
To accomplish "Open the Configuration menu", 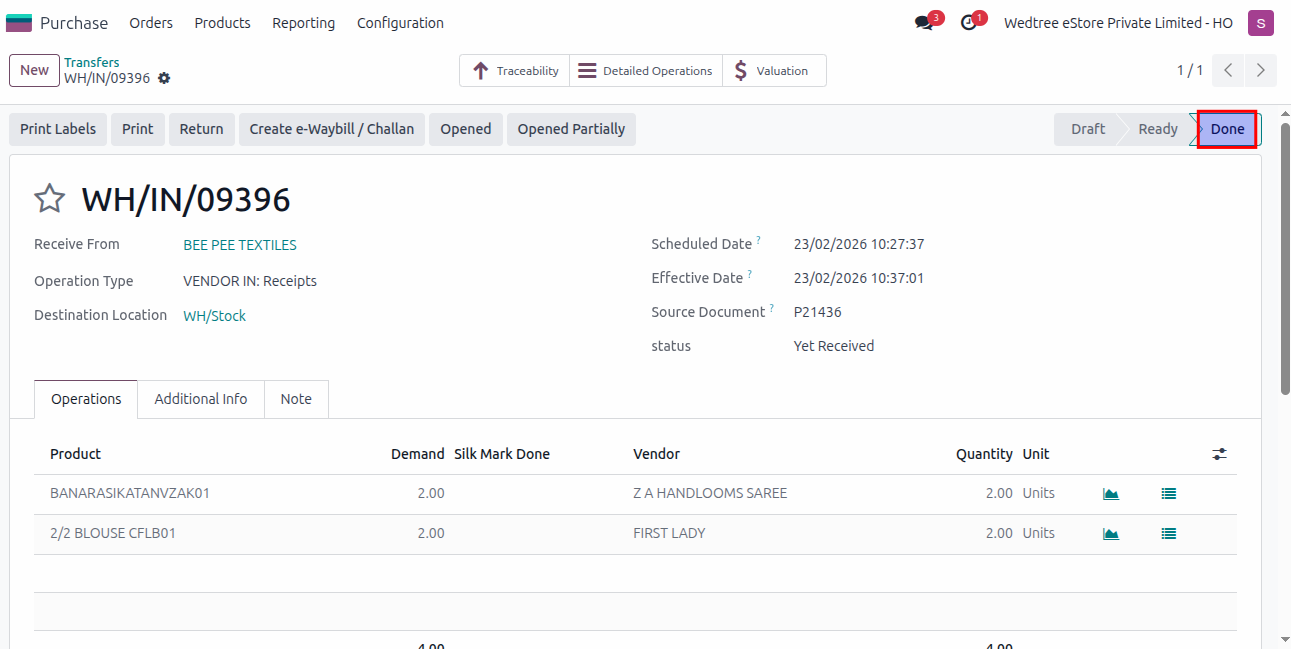I will (400, 23).
